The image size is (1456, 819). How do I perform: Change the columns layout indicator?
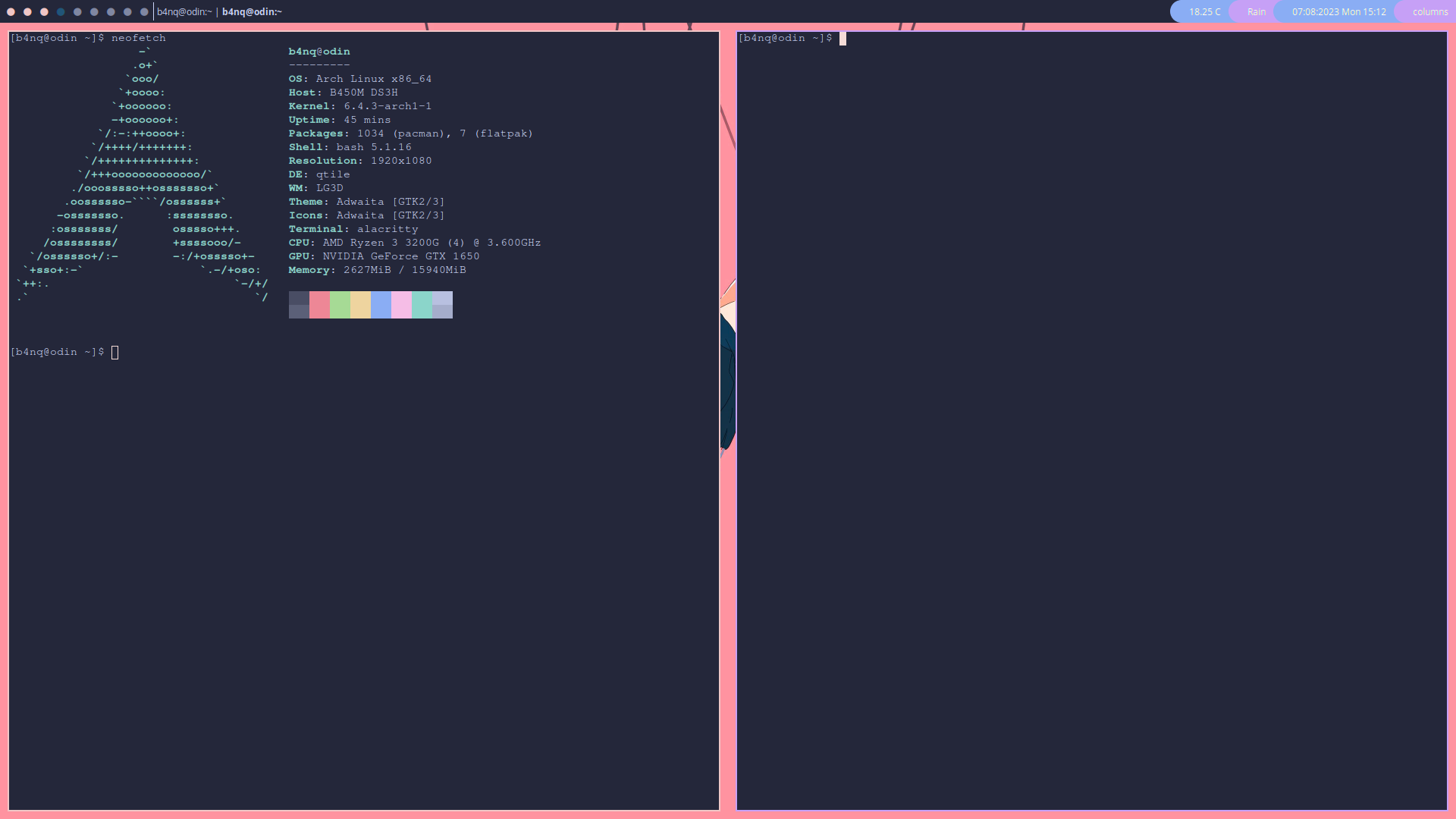click(1429, 12)
